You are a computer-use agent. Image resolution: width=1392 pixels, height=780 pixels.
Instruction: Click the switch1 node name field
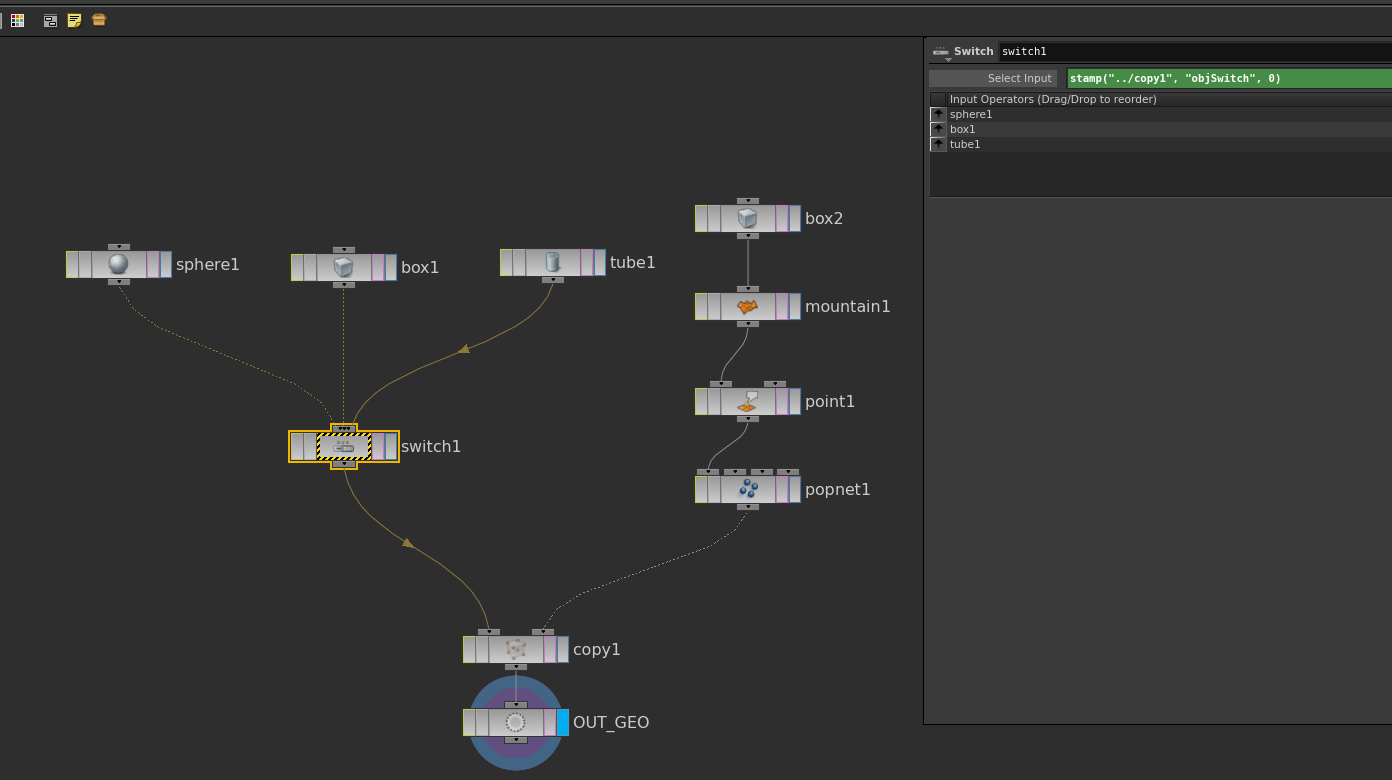pos(1195,51)
